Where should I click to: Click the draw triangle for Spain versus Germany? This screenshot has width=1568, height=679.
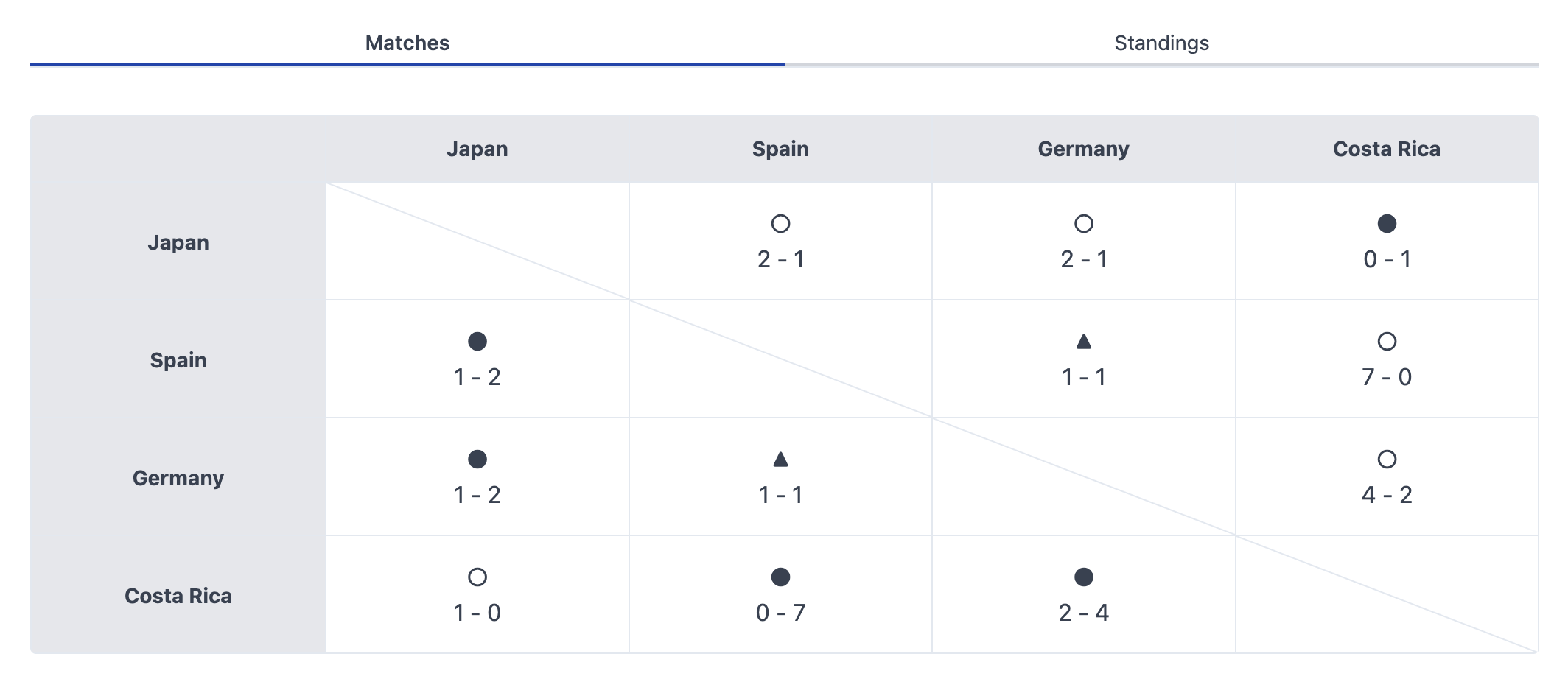[1083, 342]
